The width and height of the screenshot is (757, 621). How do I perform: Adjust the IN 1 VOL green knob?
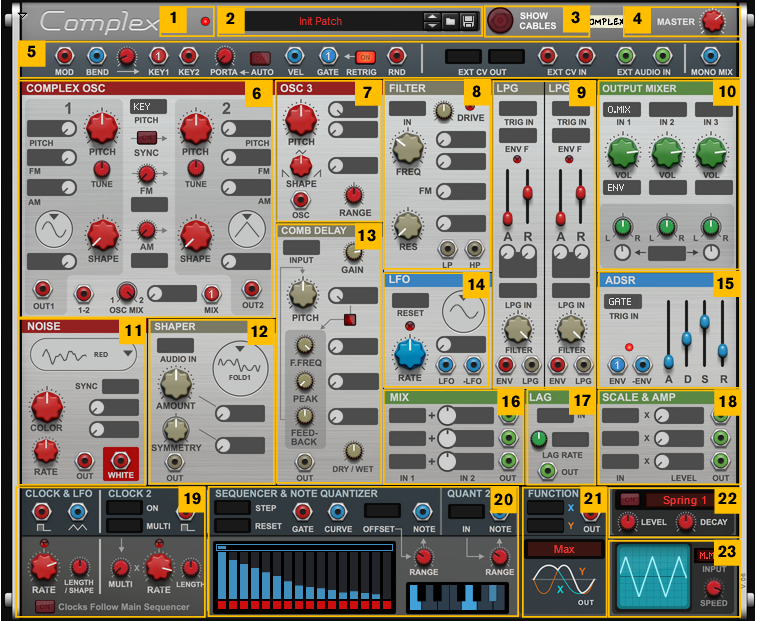click(x=623, y=153)
